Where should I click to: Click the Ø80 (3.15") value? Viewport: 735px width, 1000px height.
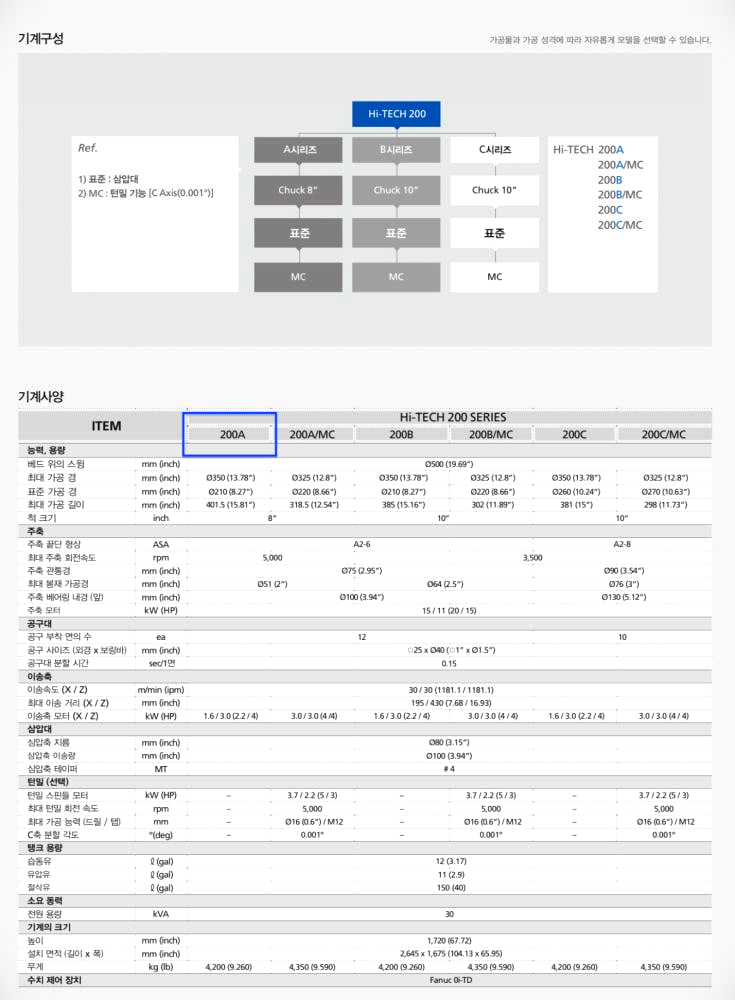[x=449, y=743]
